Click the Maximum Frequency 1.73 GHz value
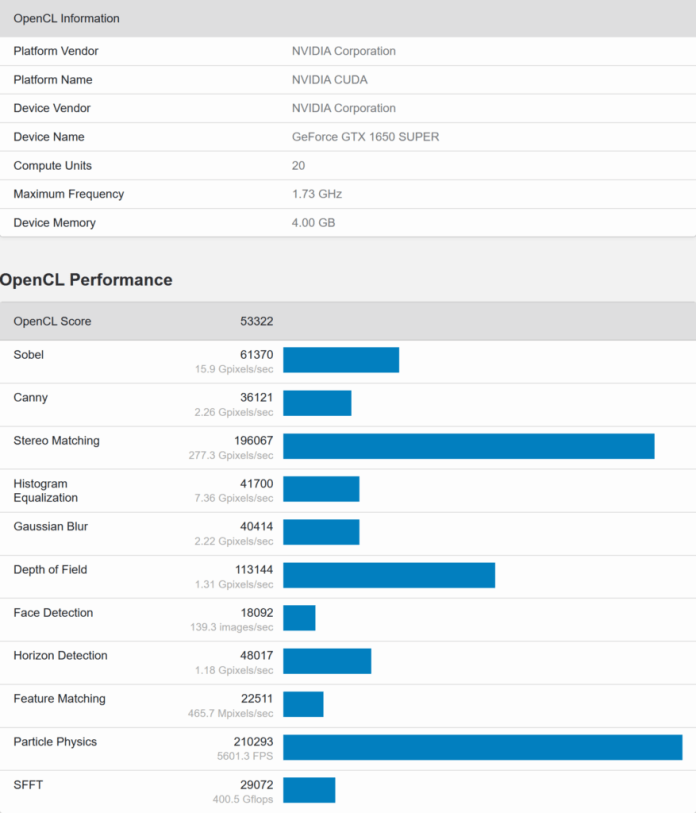Image resolution: width=696 pixels, height=813 pixels. [x=316, y=194]
